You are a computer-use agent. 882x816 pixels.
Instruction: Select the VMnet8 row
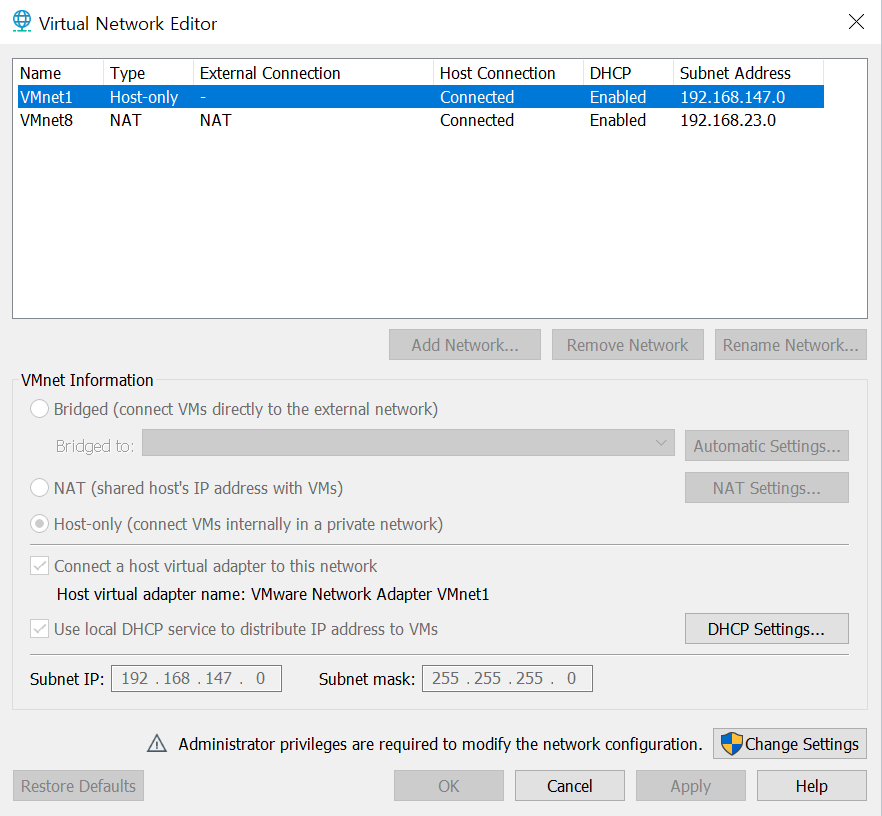coord(421,120)
